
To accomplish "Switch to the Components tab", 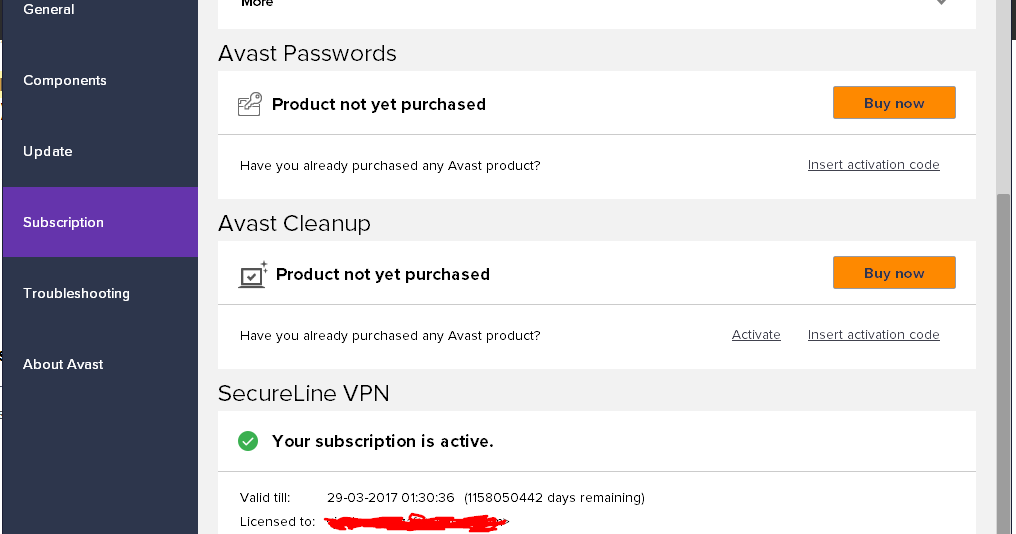I will click(x=65, y=81).
